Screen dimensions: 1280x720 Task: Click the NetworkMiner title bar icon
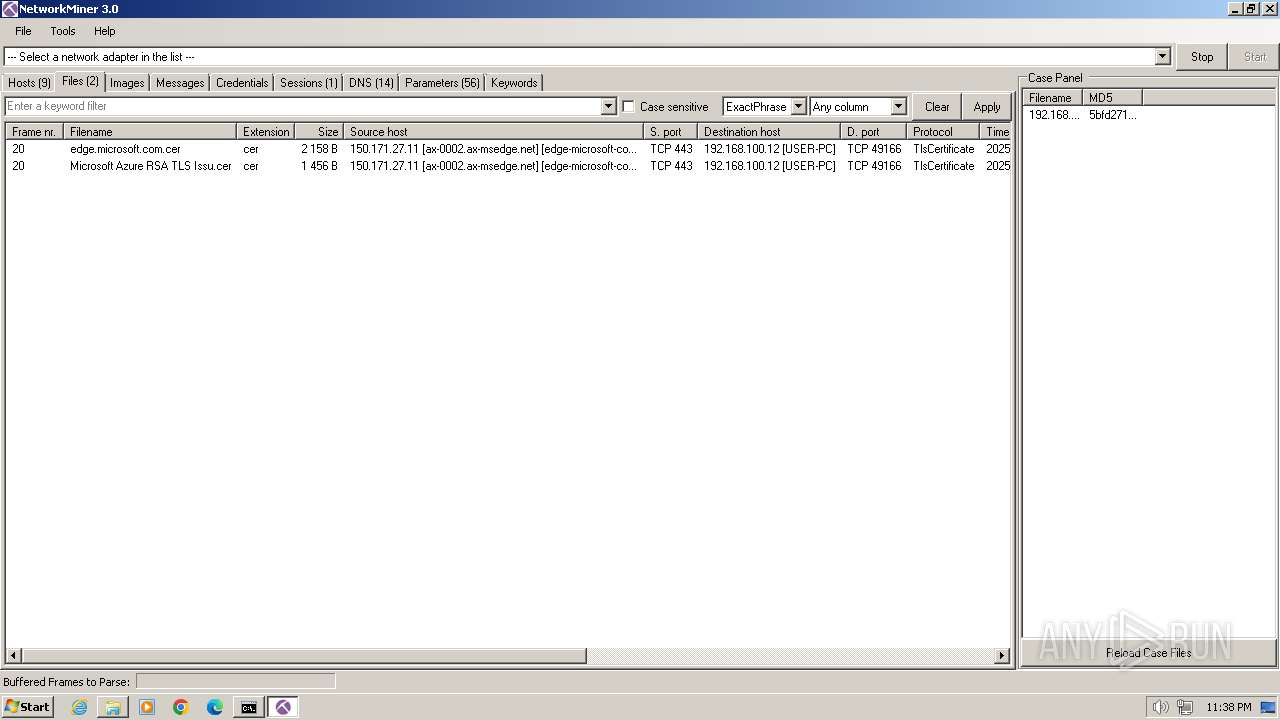[9, 9]
